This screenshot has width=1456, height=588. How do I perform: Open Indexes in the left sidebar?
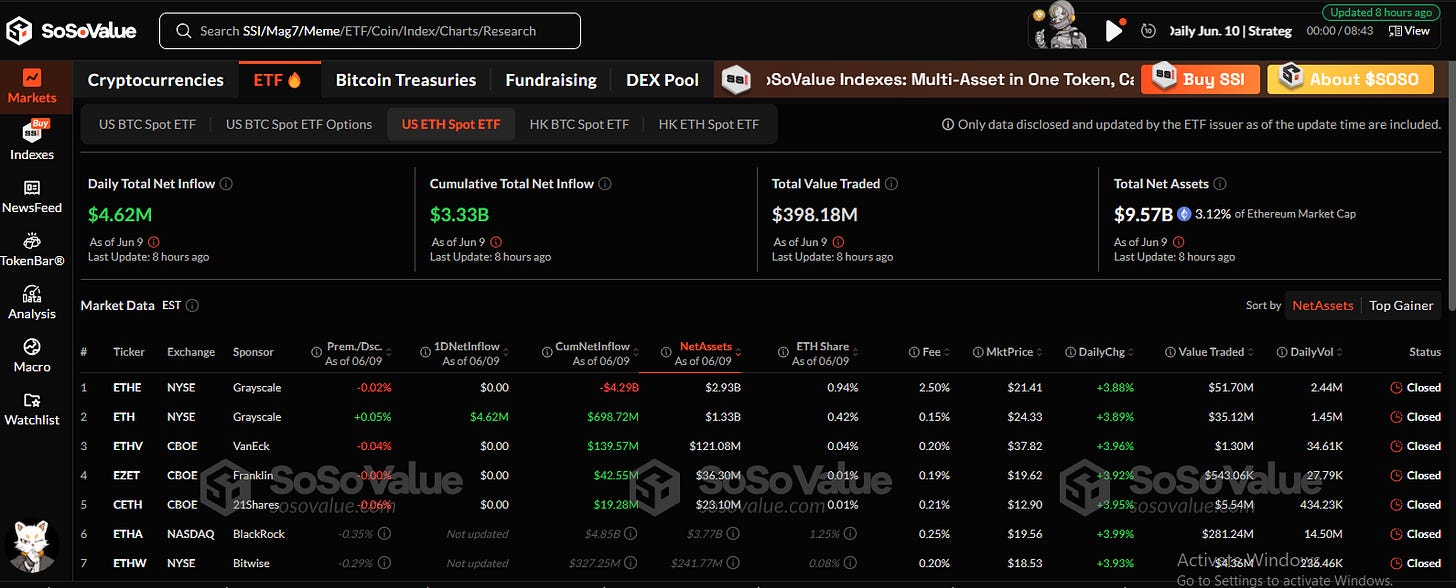point(32,141)
